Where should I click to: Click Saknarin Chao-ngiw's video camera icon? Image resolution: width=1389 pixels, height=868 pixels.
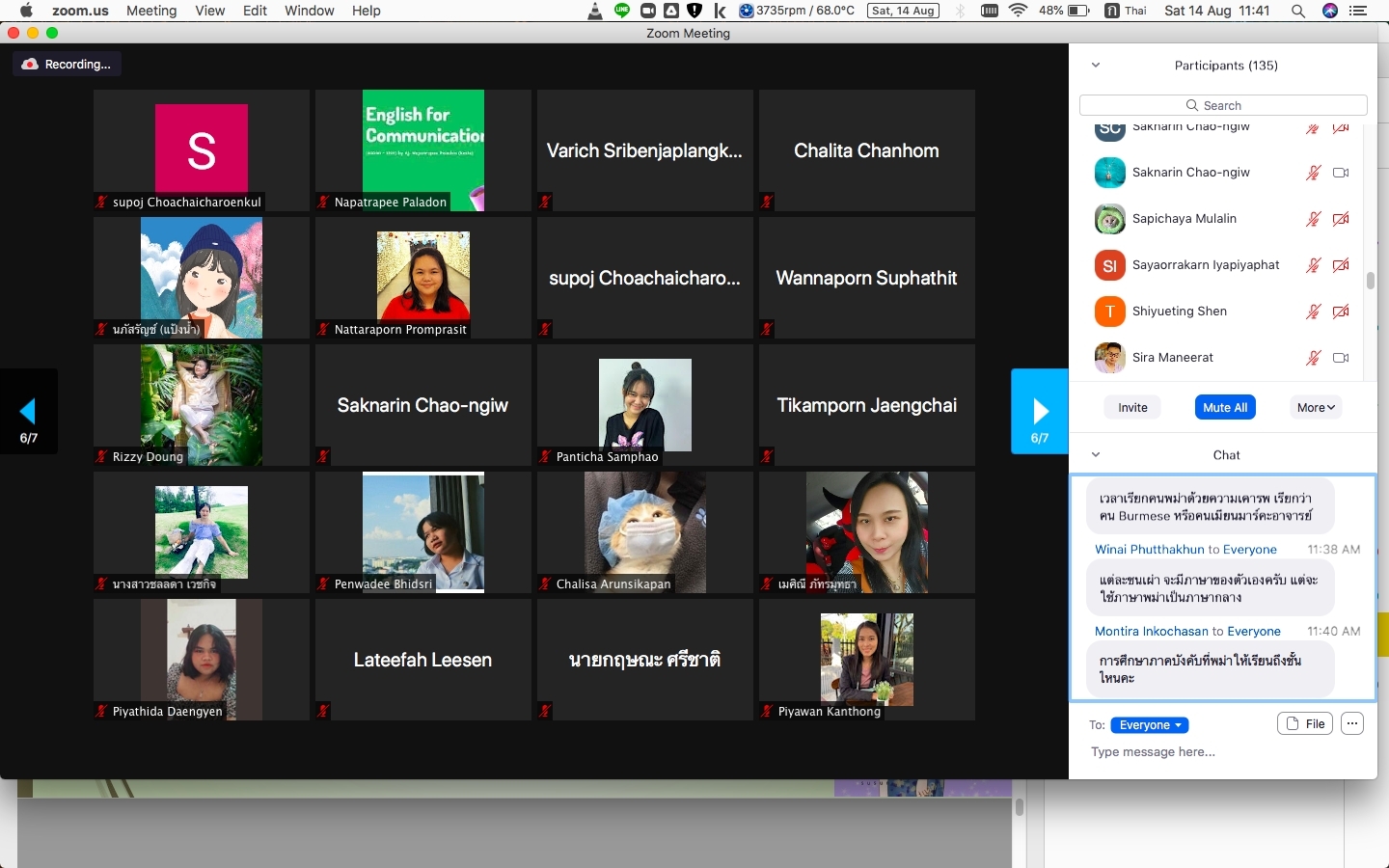click(1340, 173)
